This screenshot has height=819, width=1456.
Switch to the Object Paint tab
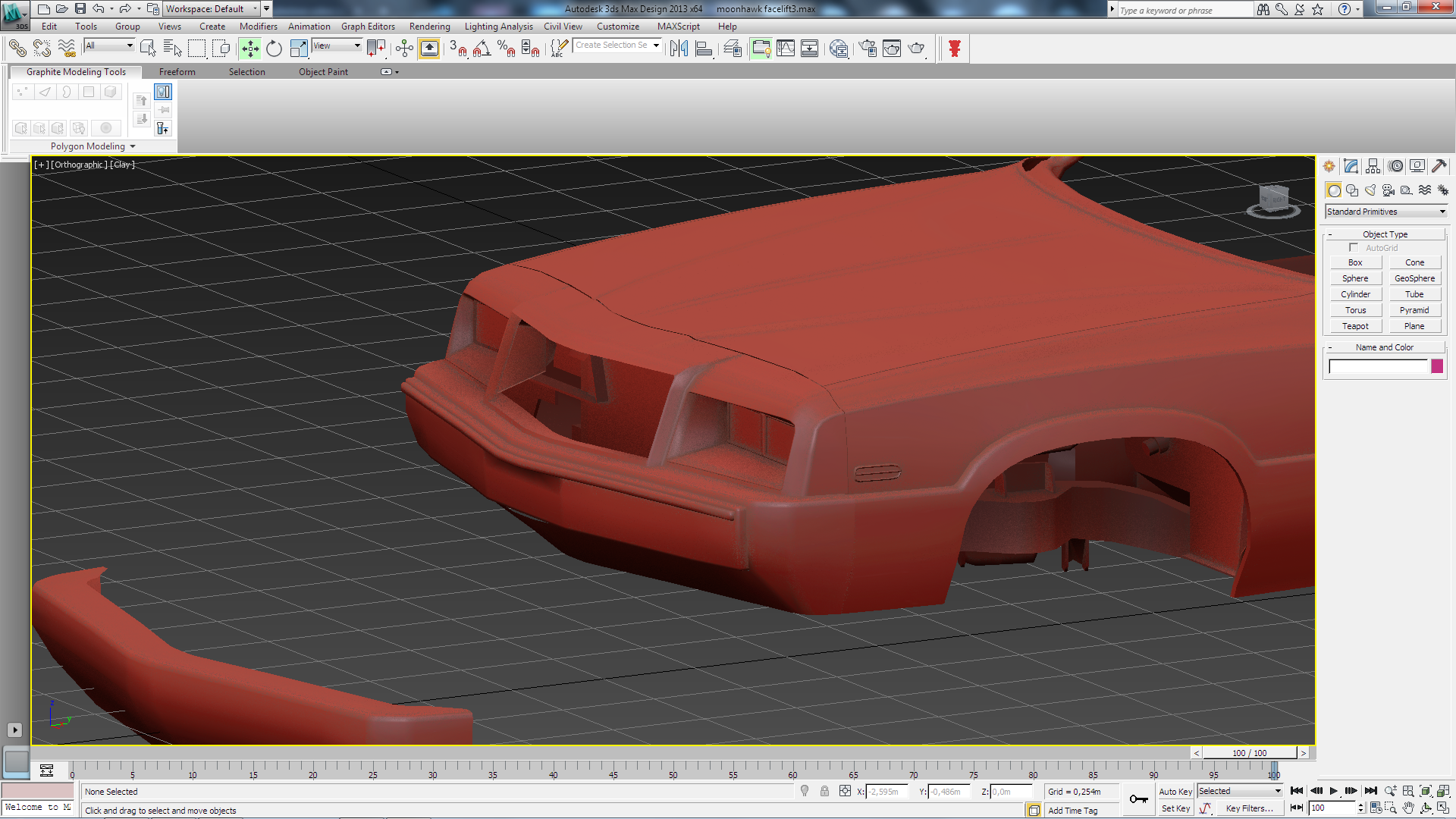point(323,72)
